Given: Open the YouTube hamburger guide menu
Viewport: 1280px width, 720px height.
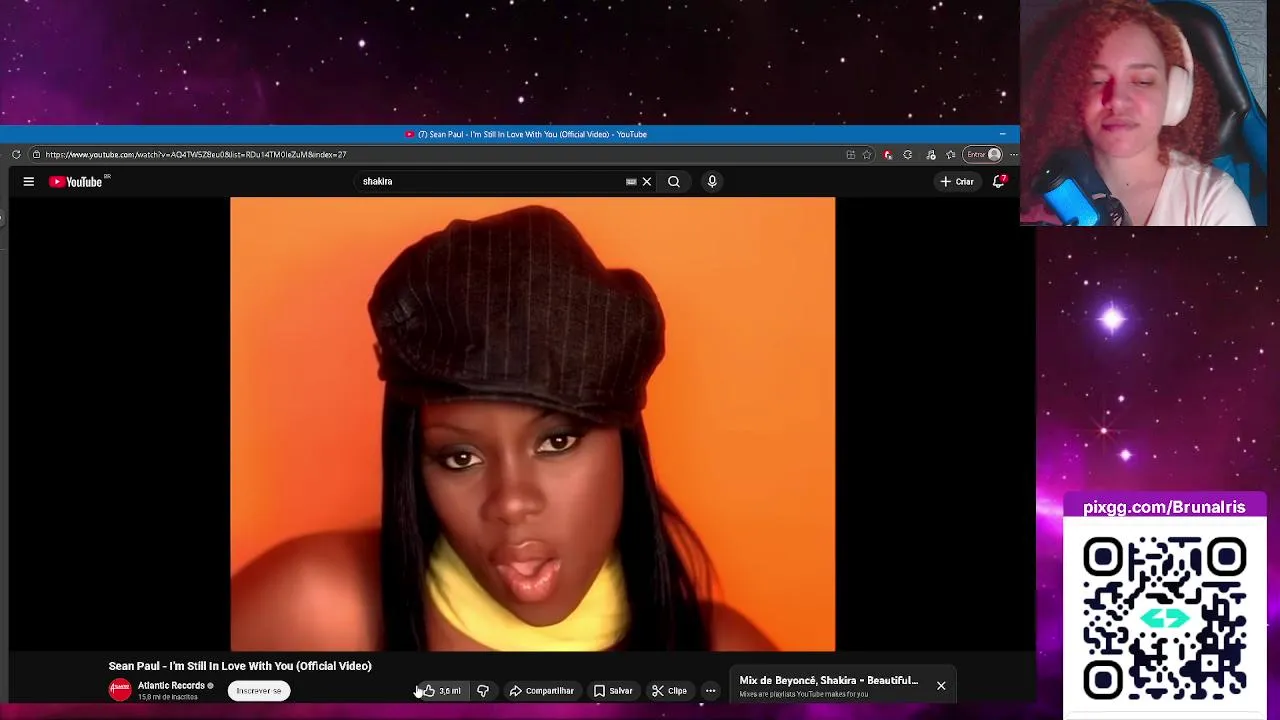Looking at the screenshot, I should coord(28,181).
